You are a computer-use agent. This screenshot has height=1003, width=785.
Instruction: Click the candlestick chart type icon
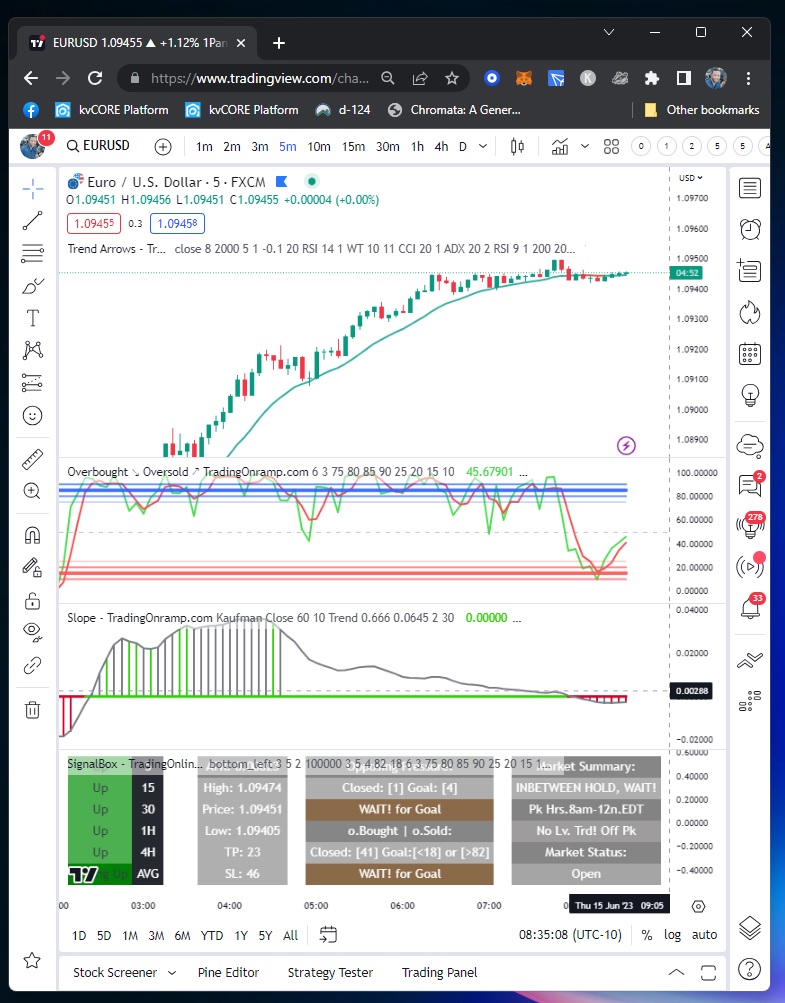point(517,146)
